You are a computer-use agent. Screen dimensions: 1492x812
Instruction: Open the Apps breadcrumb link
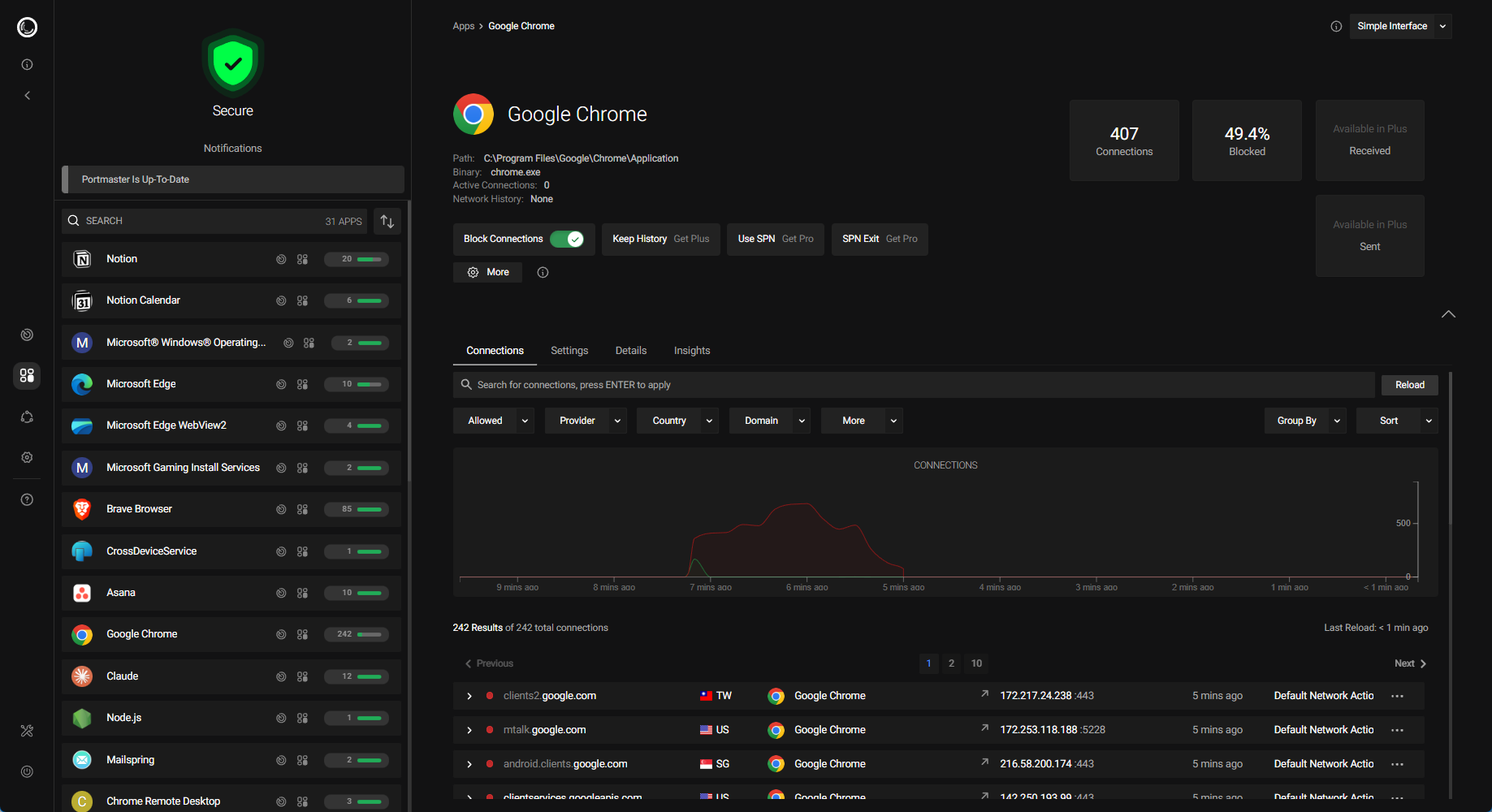[463, 25]
